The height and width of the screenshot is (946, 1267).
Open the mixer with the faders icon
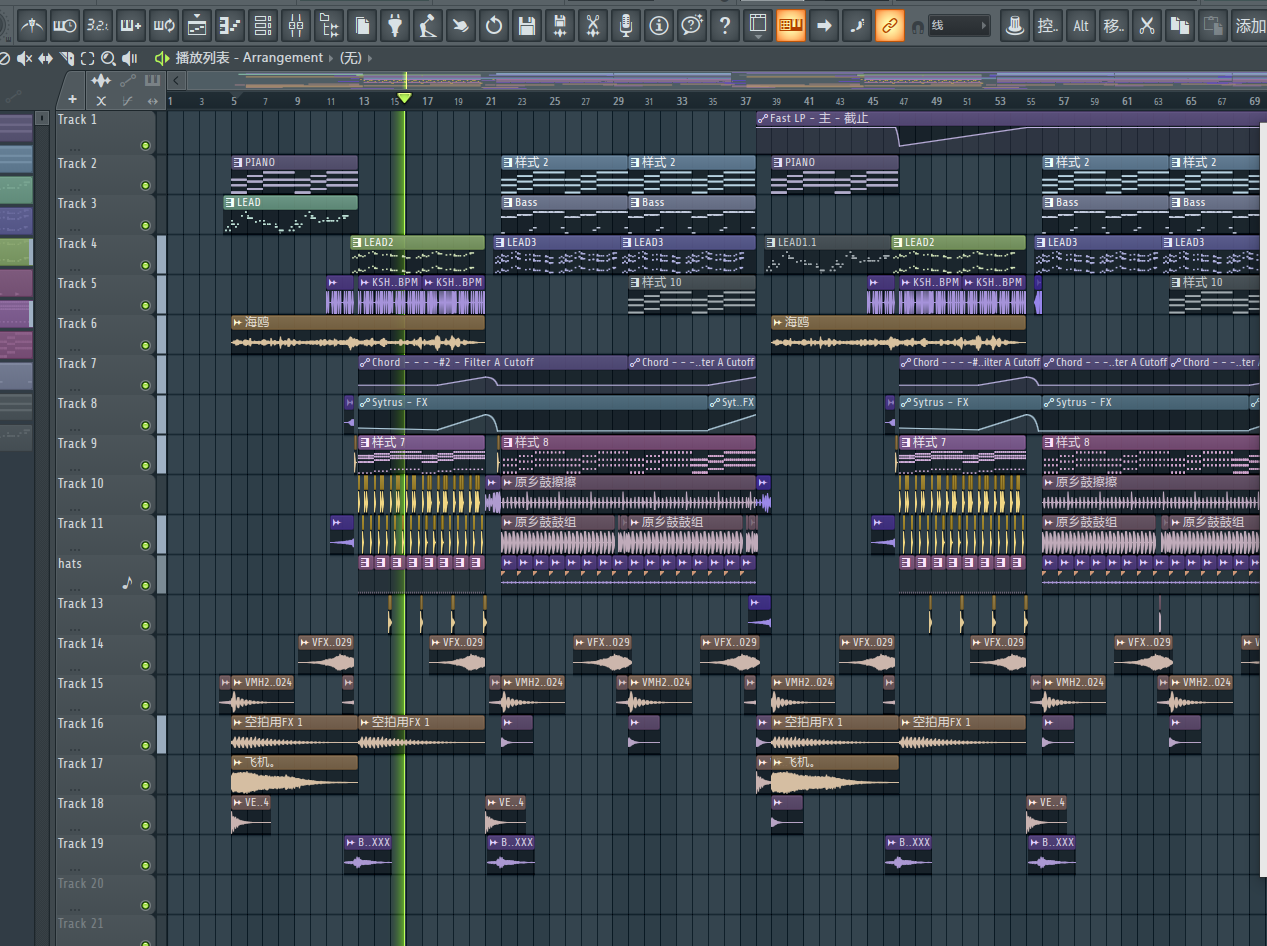(x=295, y=26)
